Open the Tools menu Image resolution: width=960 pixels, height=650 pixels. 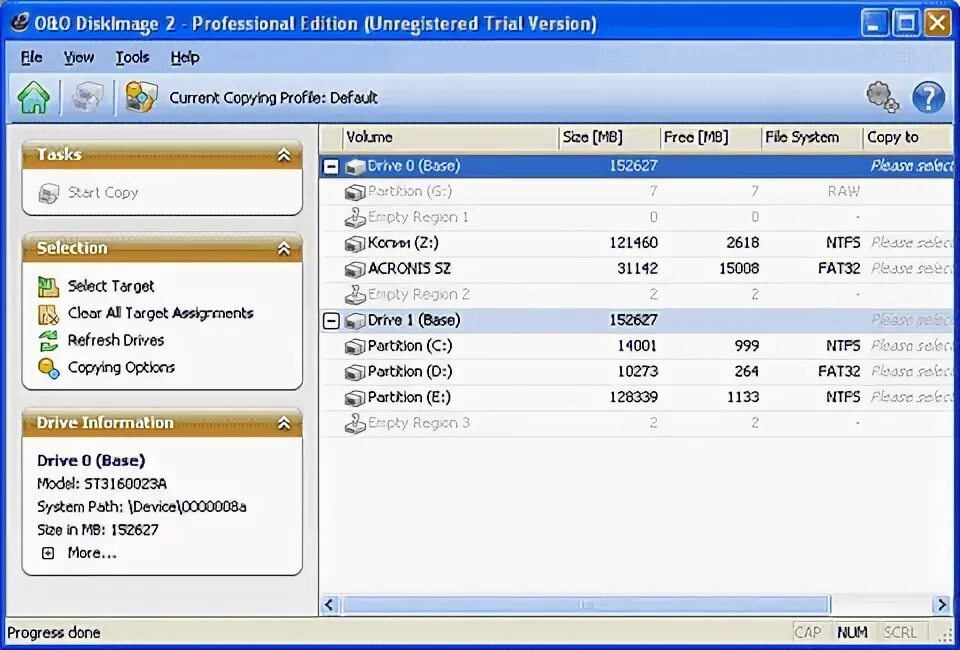132,58
